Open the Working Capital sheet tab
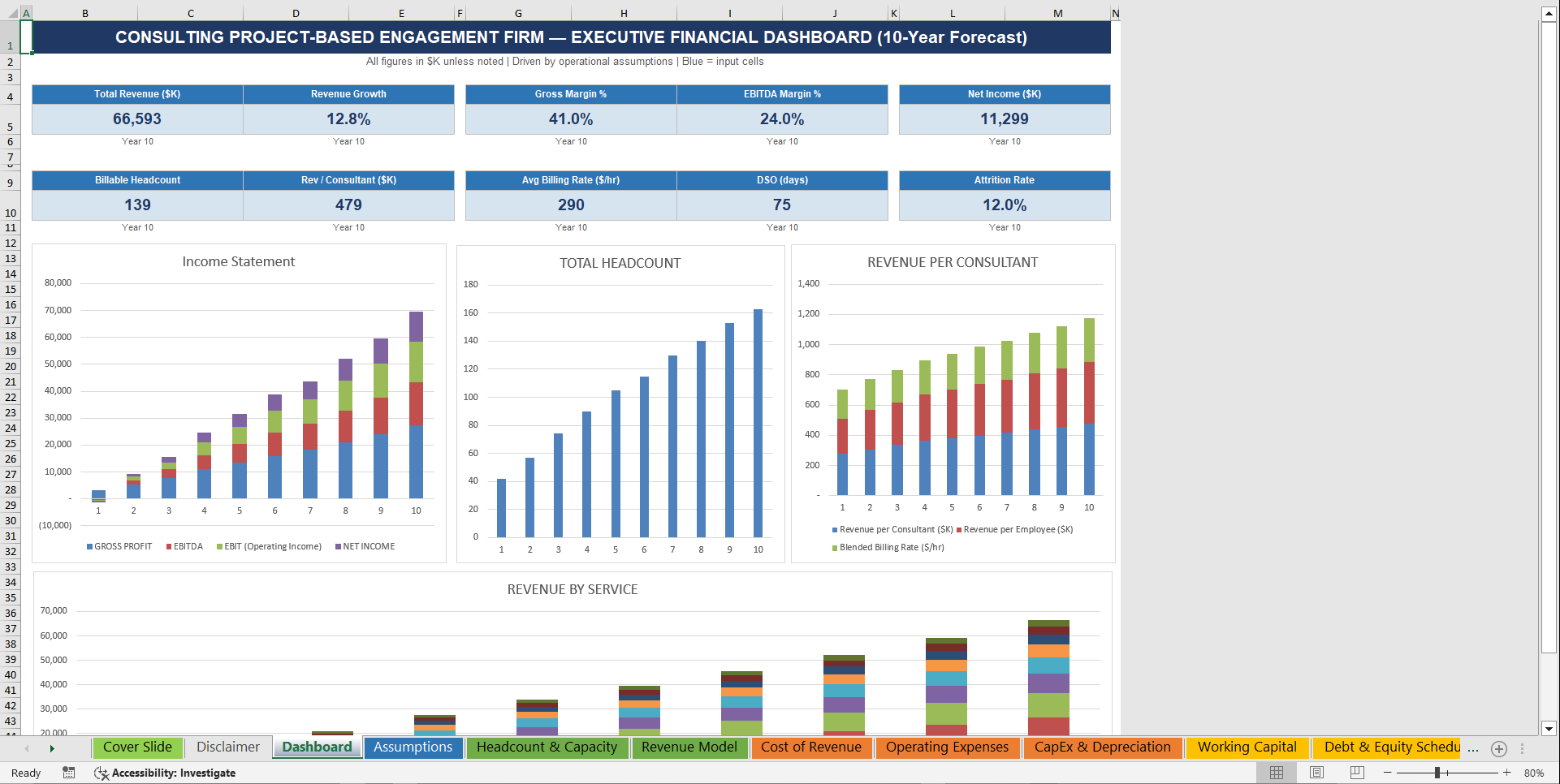The width and height of the screenshot is (1560, 784). point(1247,747)
